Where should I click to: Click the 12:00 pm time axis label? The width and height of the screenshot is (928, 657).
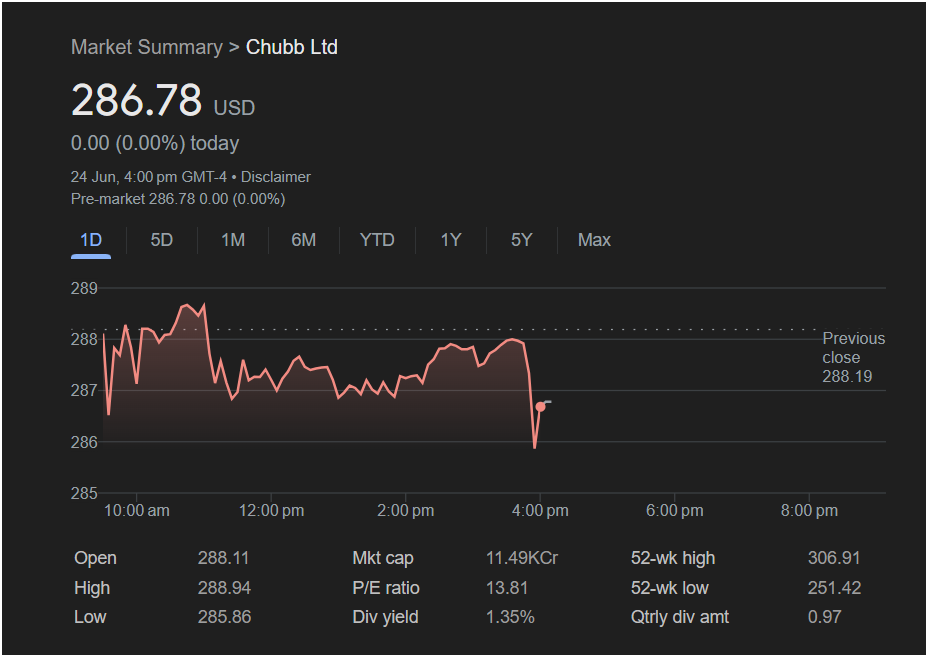(x=272, y=511)
